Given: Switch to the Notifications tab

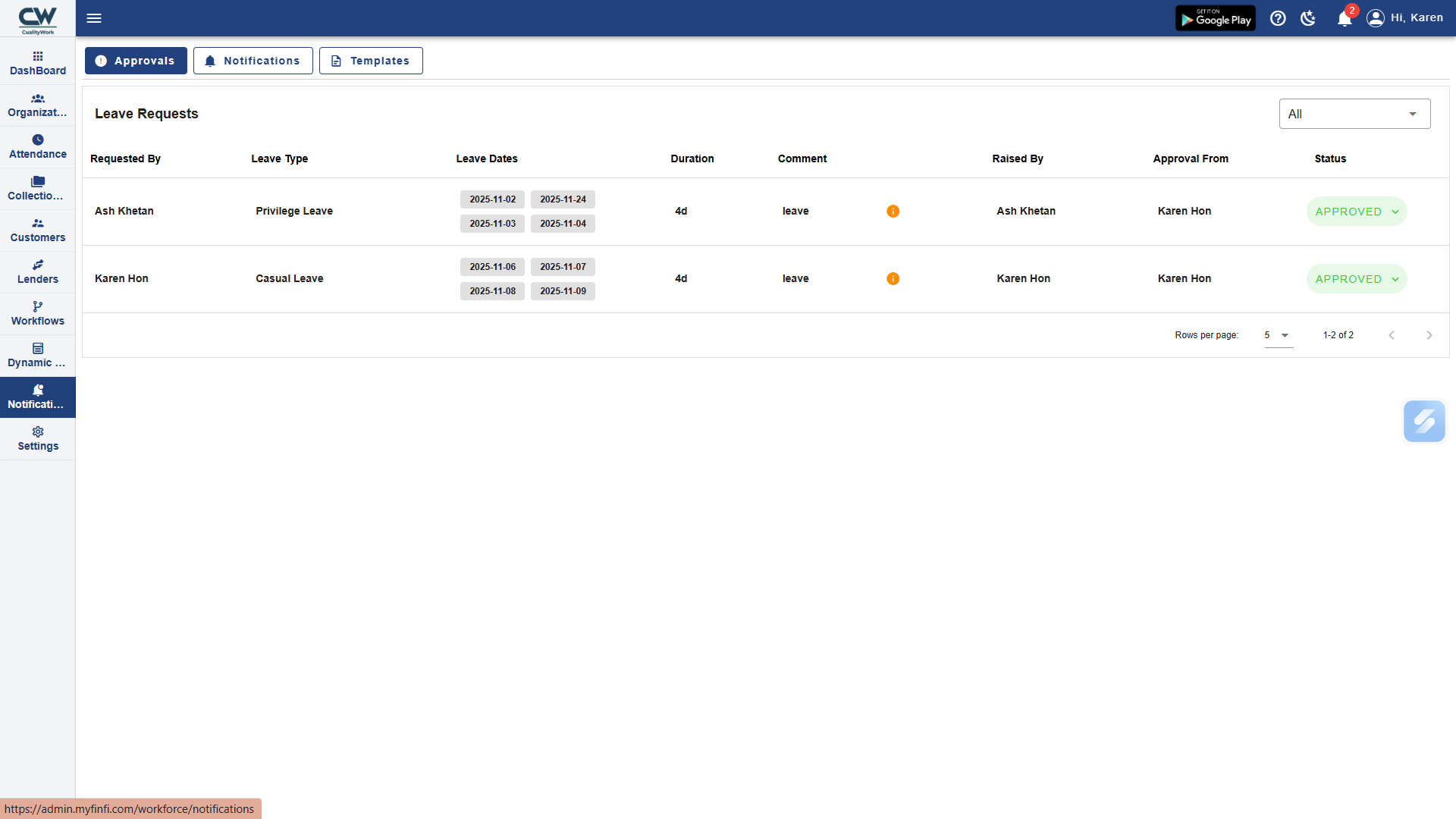Looking at the screenshot, I should [x=253, y=60].
